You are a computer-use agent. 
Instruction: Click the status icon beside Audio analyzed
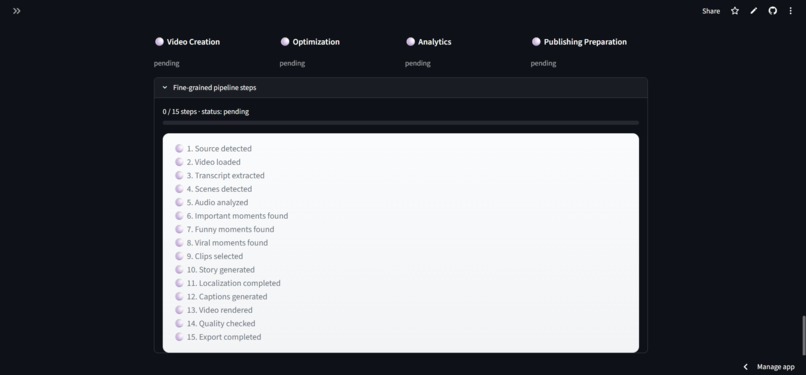[179, 202]
